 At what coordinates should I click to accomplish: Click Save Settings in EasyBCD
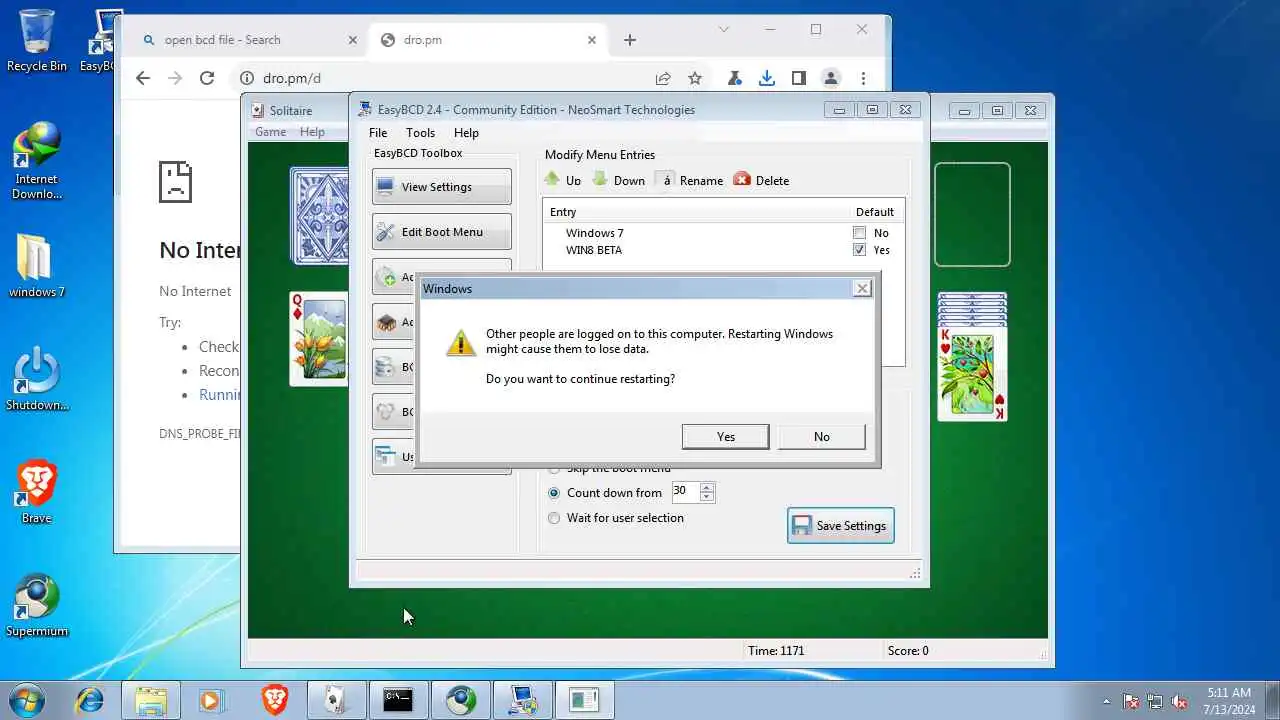pyautogui.click(x=841, y=526)
